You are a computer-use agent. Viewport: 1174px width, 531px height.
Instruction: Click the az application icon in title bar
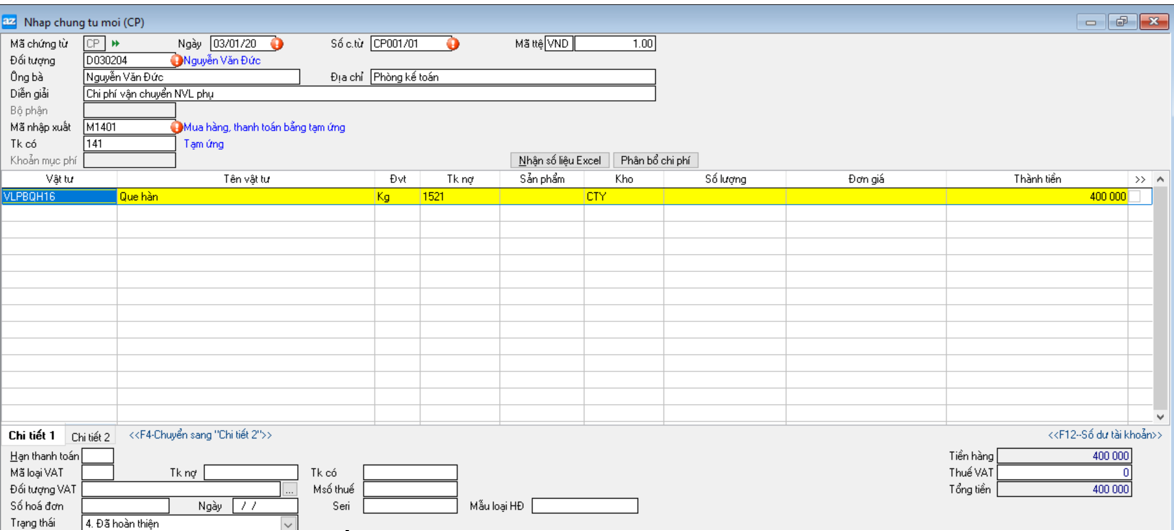[10, 21]
